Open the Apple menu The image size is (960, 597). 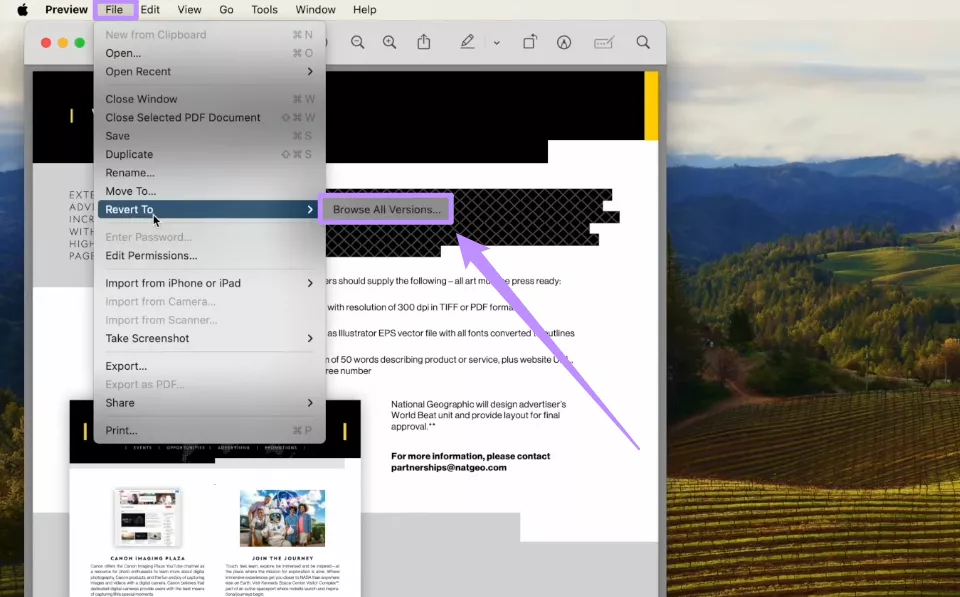[23, 10]
